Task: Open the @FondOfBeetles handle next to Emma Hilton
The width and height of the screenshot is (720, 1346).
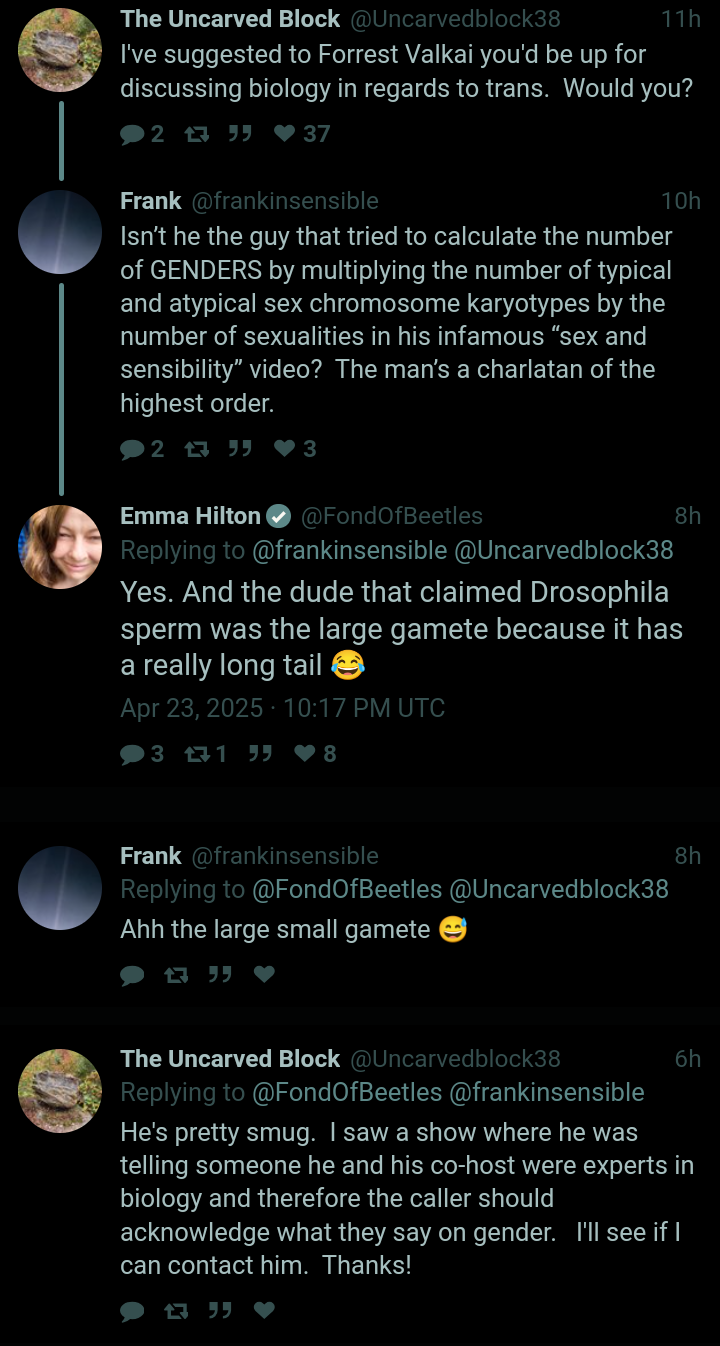Action: click(x=391, y=516)
